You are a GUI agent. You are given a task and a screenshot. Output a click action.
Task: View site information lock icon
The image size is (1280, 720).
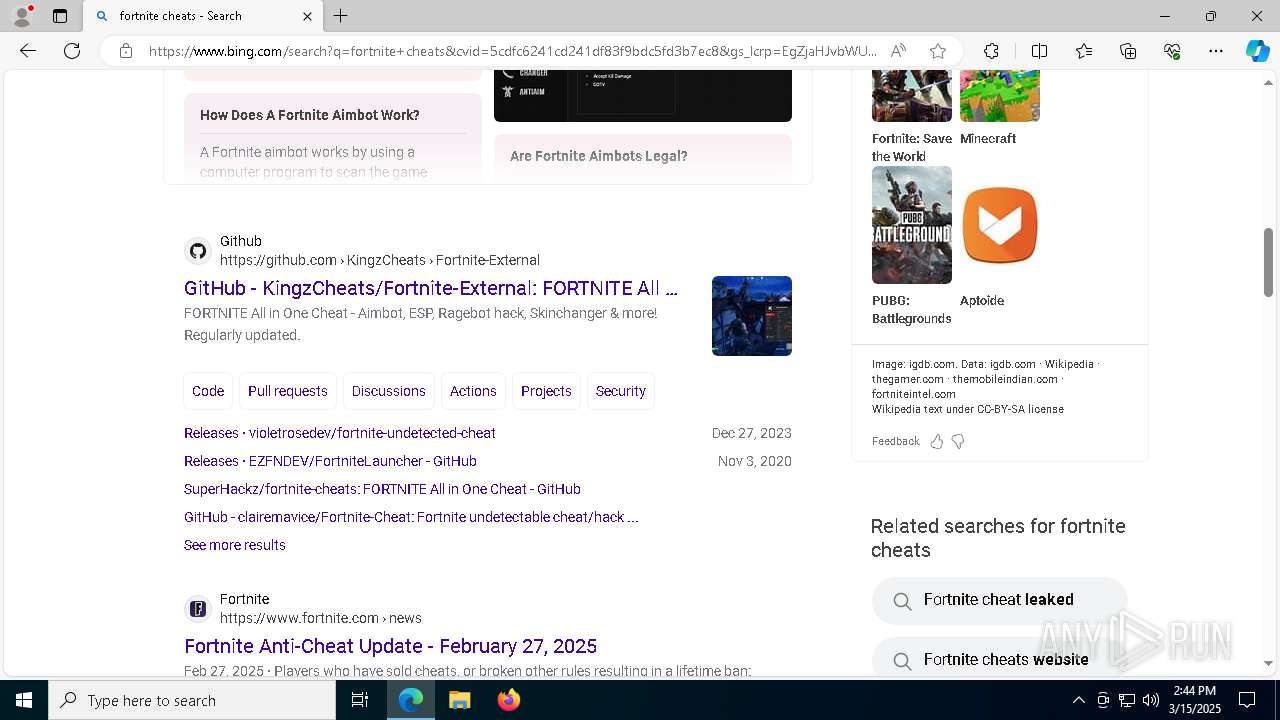pyautogui.click(x=125, y=51)
